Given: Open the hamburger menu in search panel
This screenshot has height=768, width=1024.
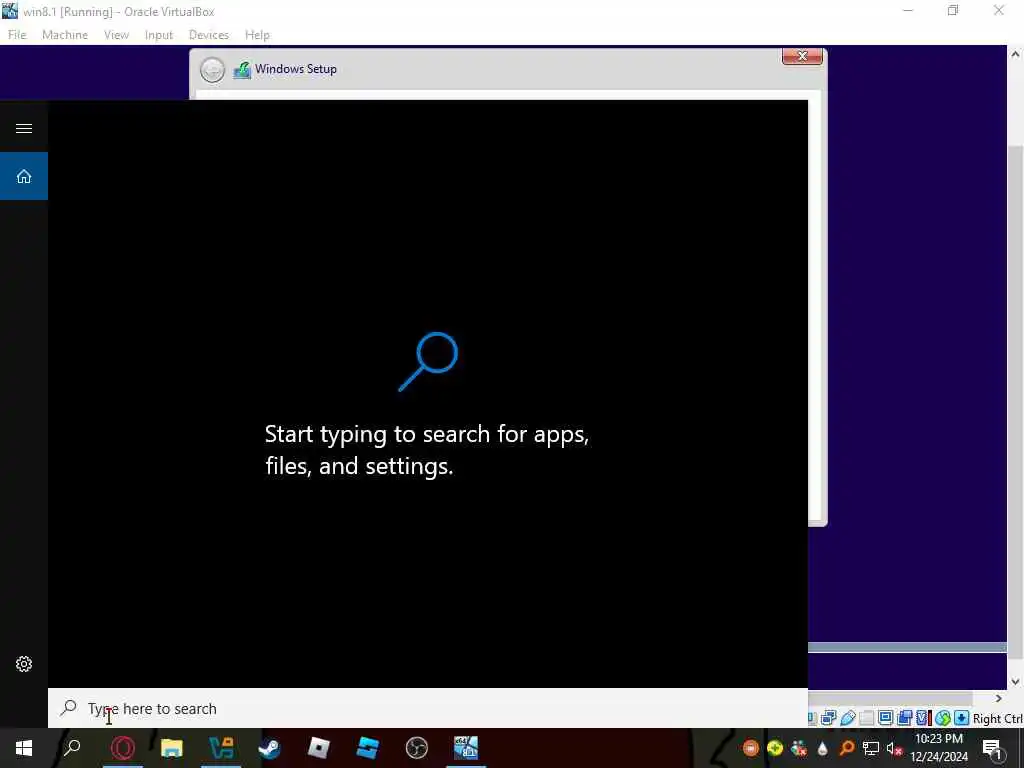Looking at the screenshot, I should [x=24, y=128].
